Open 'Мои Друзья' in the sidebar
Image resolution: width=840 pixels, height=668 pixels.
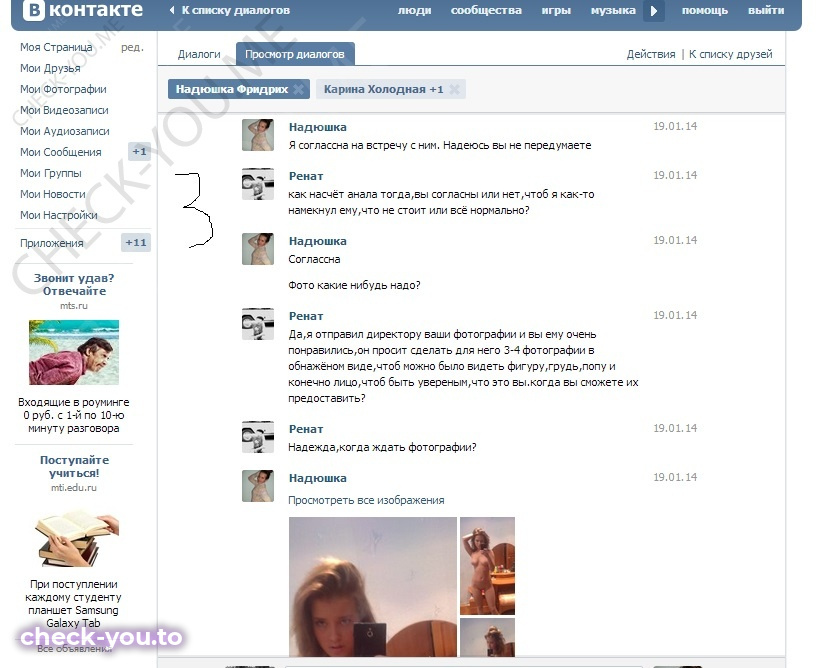pos(50,68)
